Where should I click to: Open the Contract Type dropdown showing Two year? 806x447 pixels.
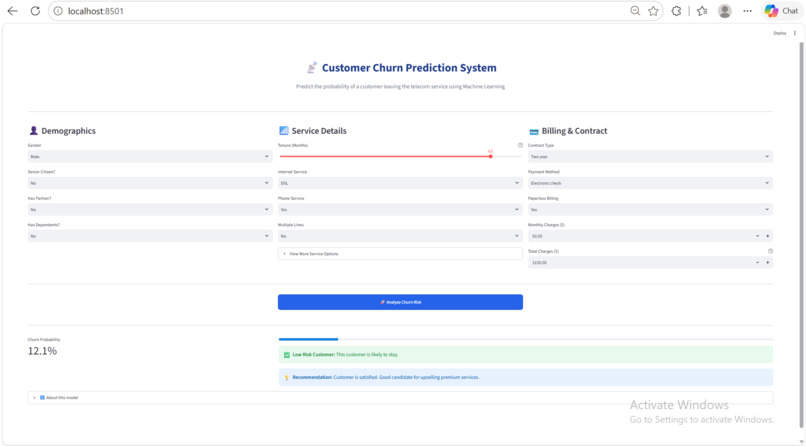tap(650, 156)
